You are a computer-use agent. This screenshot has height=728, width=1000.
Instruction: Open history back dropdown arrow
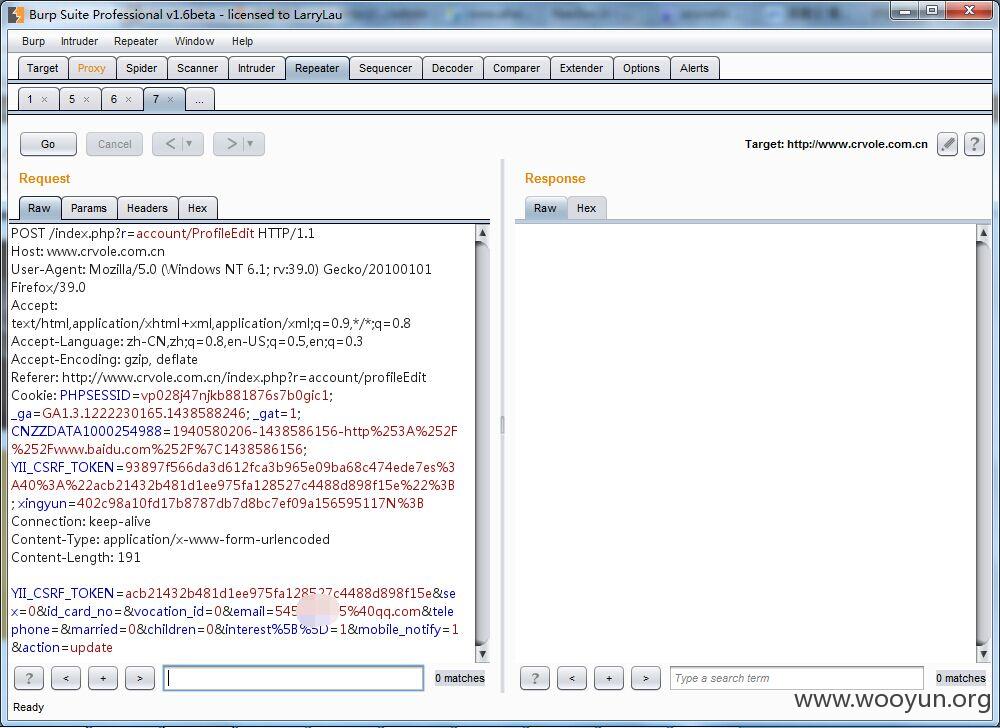click(189, 144)
